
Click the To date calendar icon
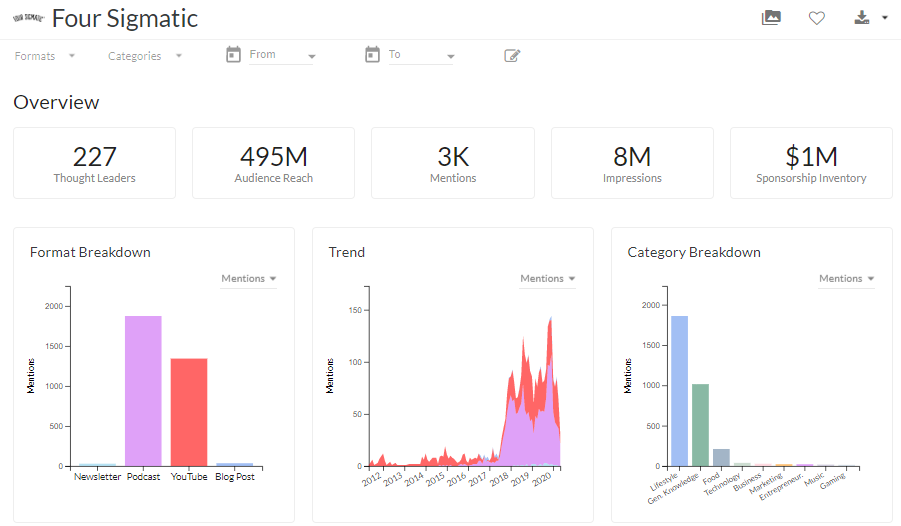(x=372, y=55)
